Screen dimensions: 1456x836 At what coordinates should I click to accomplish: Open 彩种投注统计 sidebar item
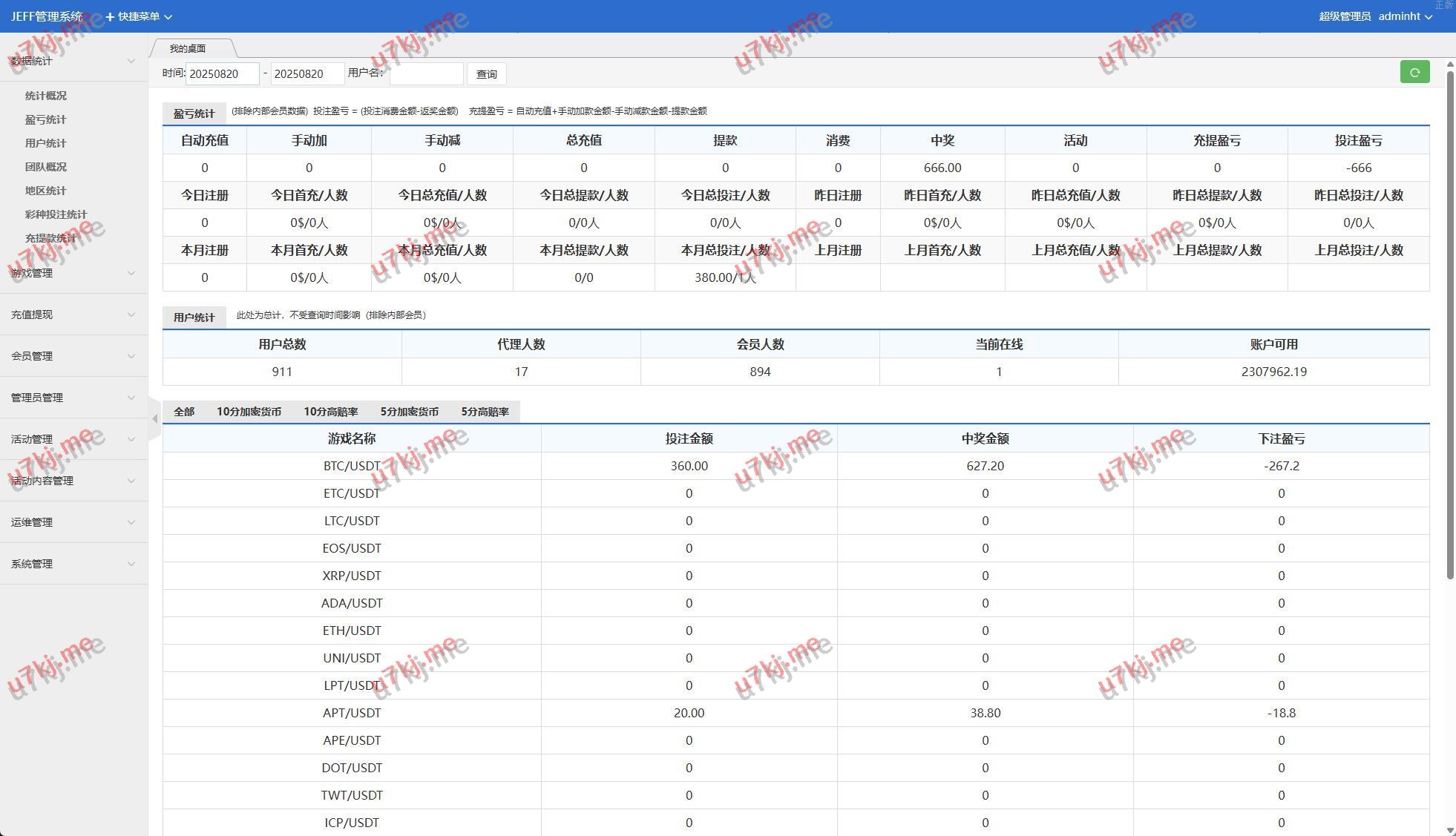pyautogui.click(x=56, y=214)
